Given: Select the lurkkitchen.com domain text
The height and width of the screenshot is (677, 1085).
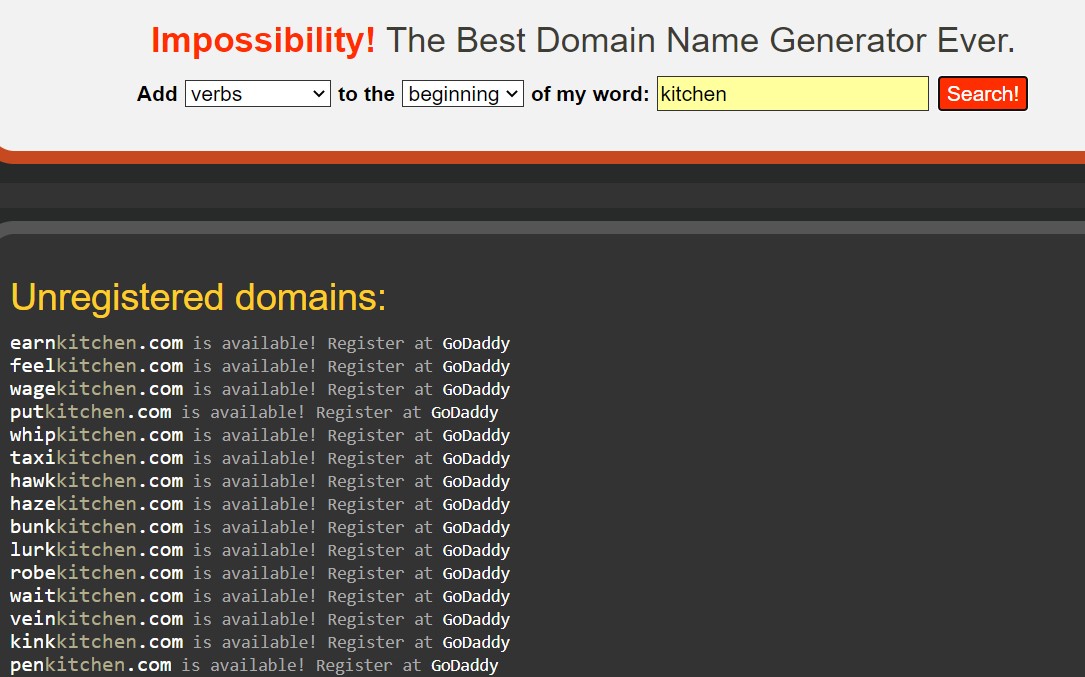Looking at the screenshot, I should point(96,550).
